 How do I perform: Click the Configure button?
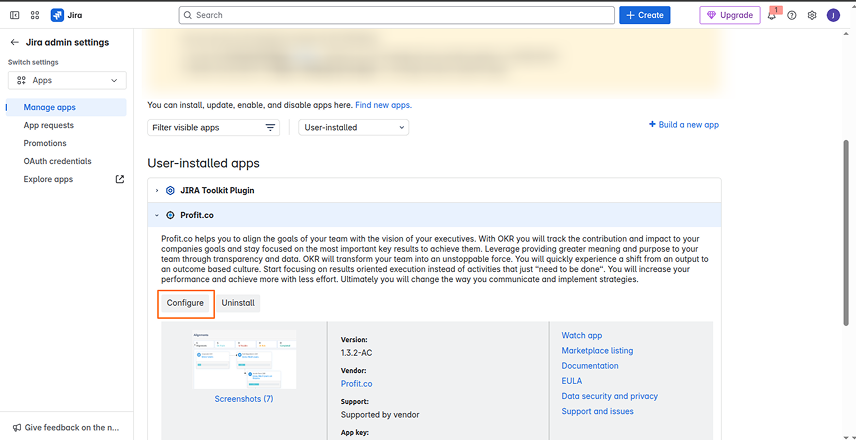pyautogui.click(x=185, y=303)
